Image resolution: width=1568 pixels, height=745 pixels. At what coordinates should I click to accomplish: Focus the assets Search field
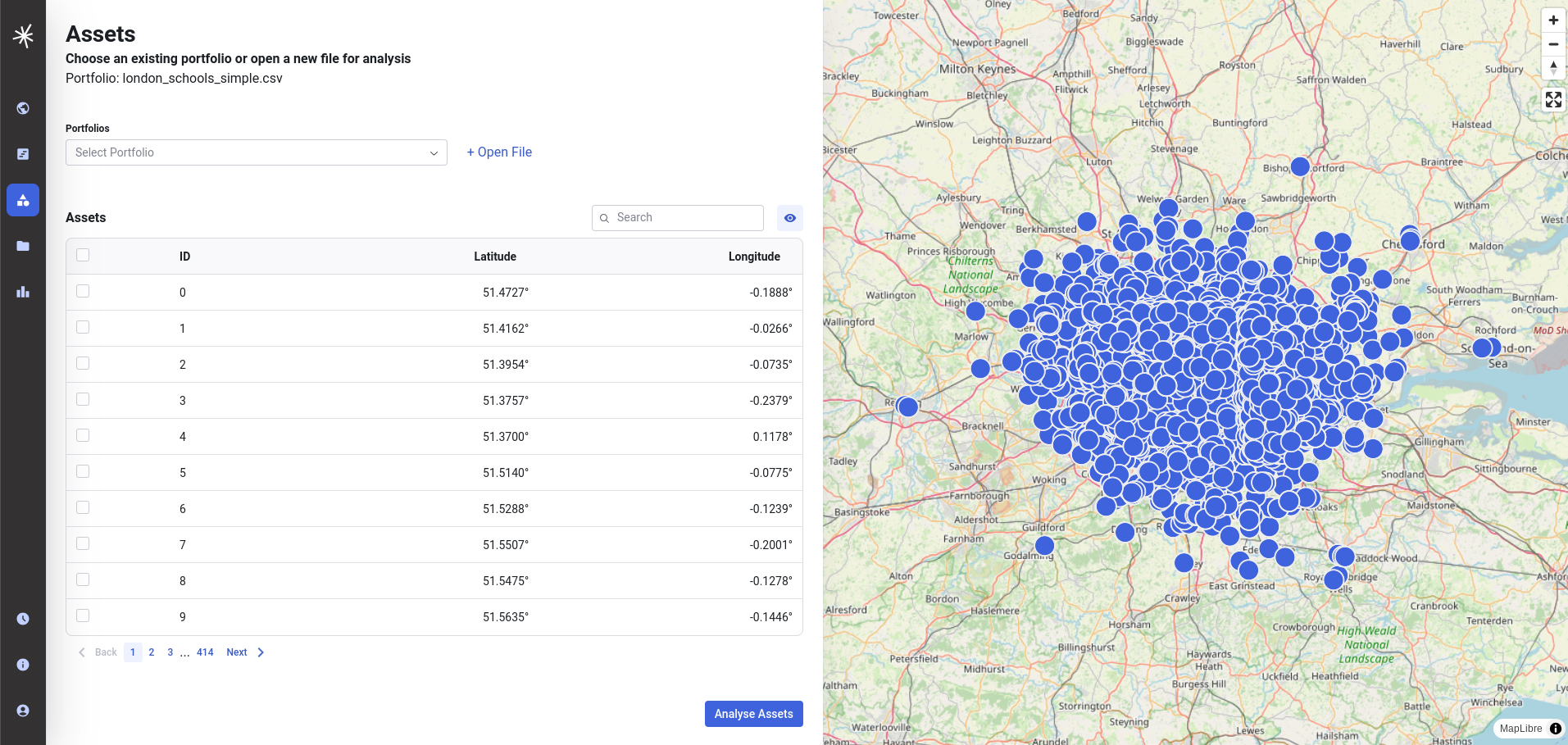click(x=678, y=218)
